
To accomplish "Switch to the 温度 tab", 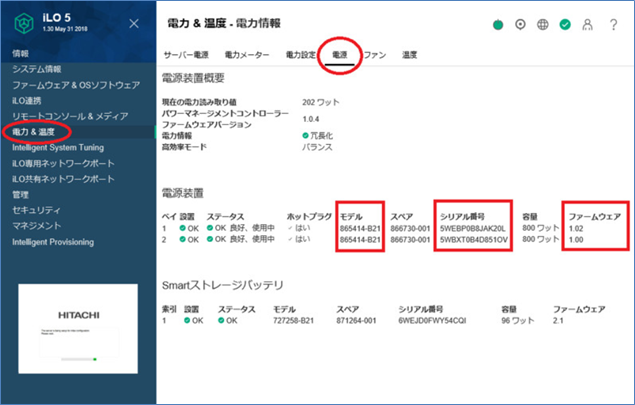I will point(409,55).
